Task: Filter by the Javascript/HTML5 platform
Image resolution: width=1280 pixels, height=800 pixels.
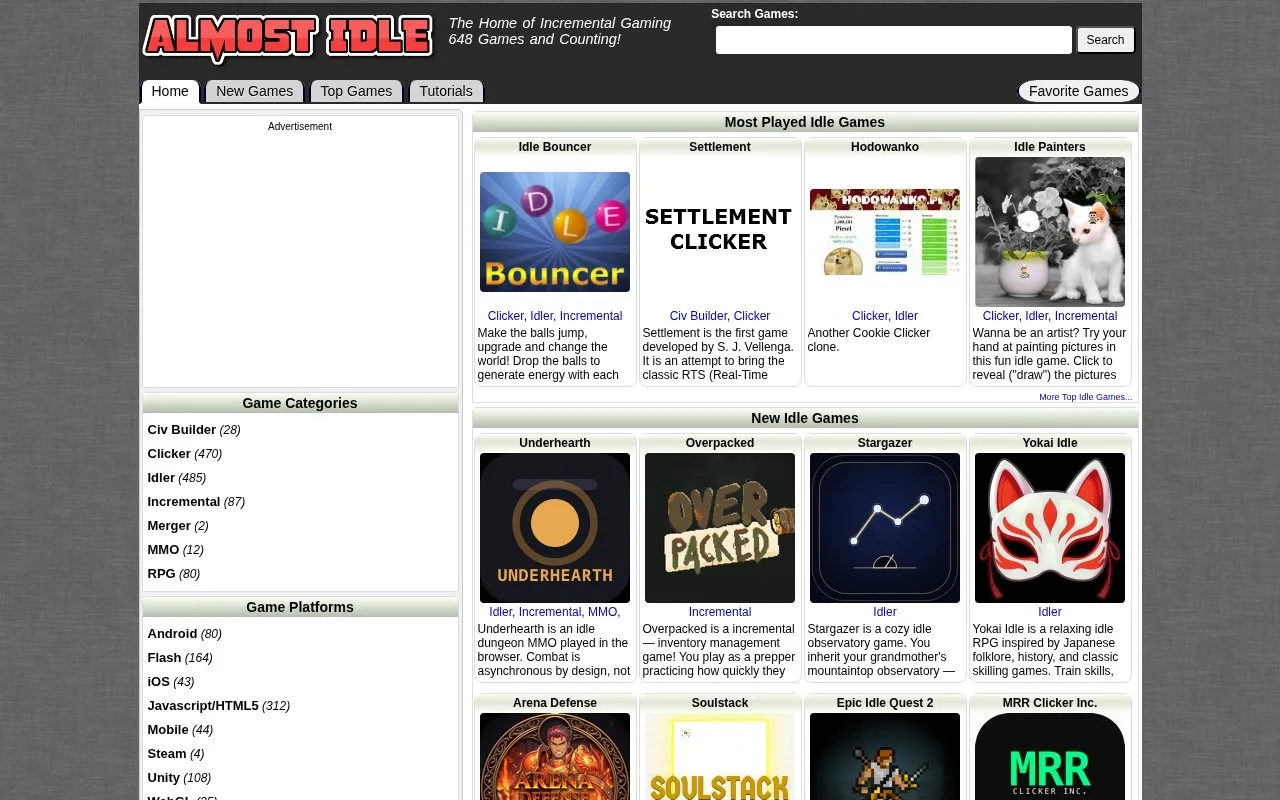Action: pos(203,706)
